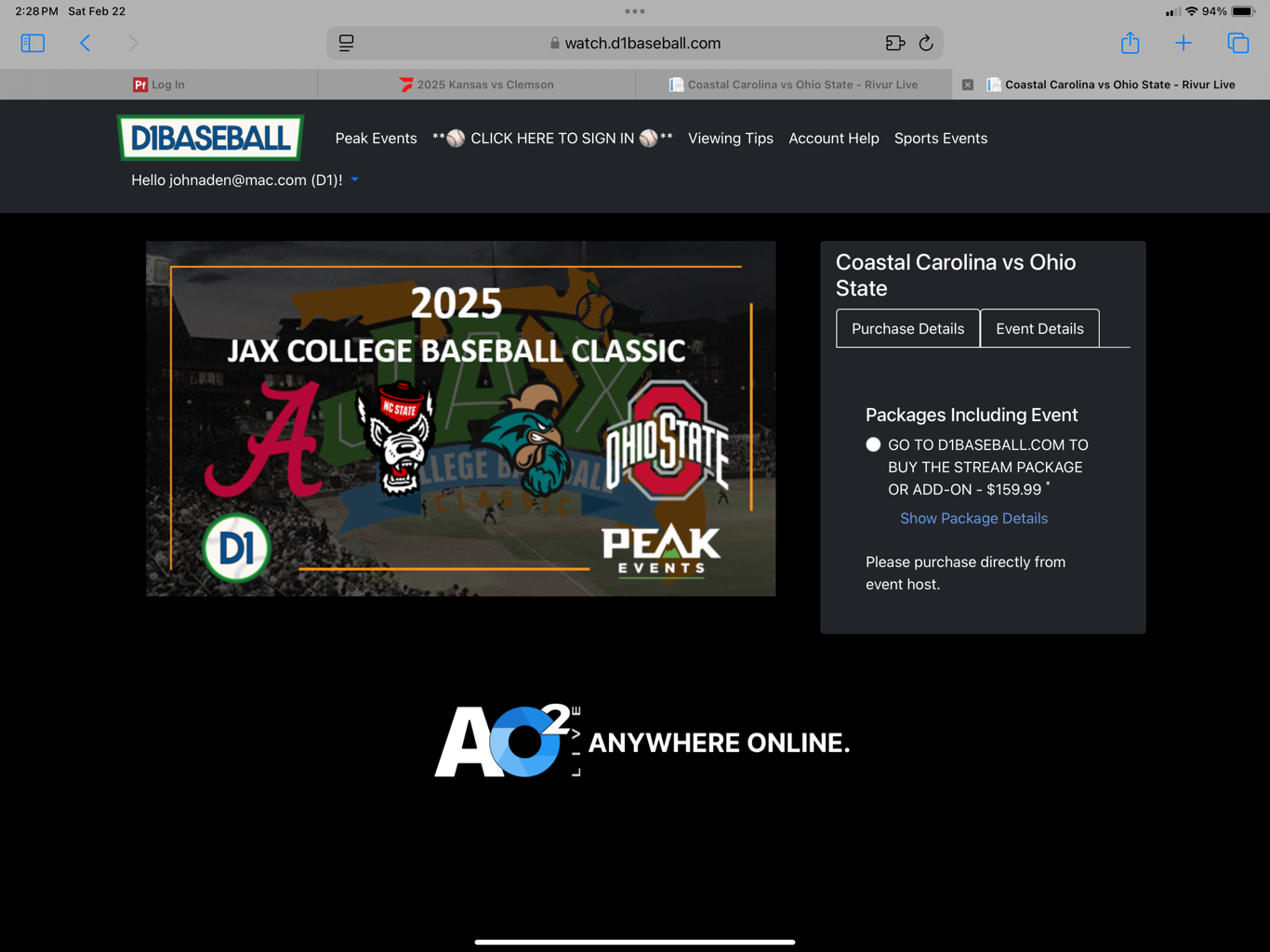
Task: Open the Share sheet icon
Action: point(1130,43)
